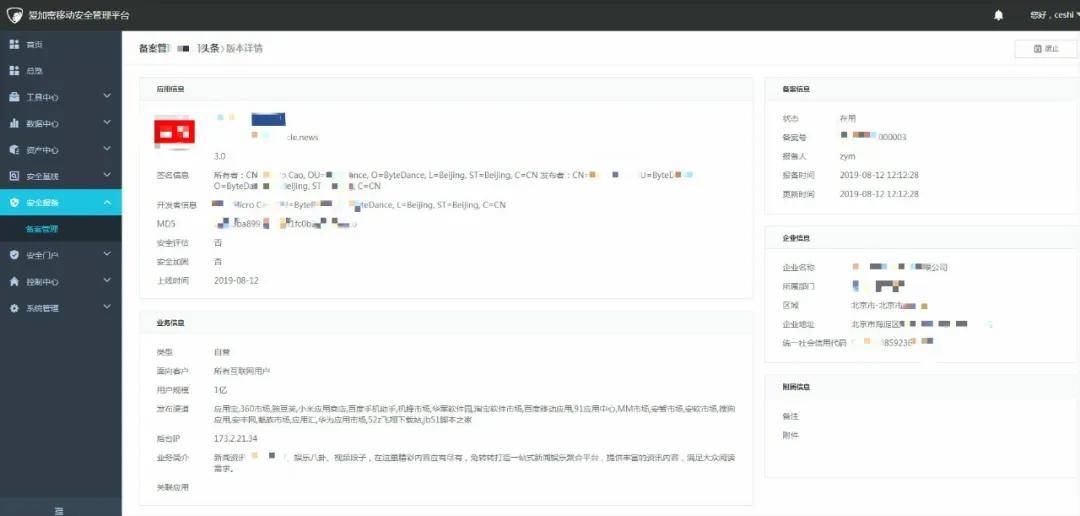
Task: Click the red app thumbnail in 应用信息
Action: (174, 133)
